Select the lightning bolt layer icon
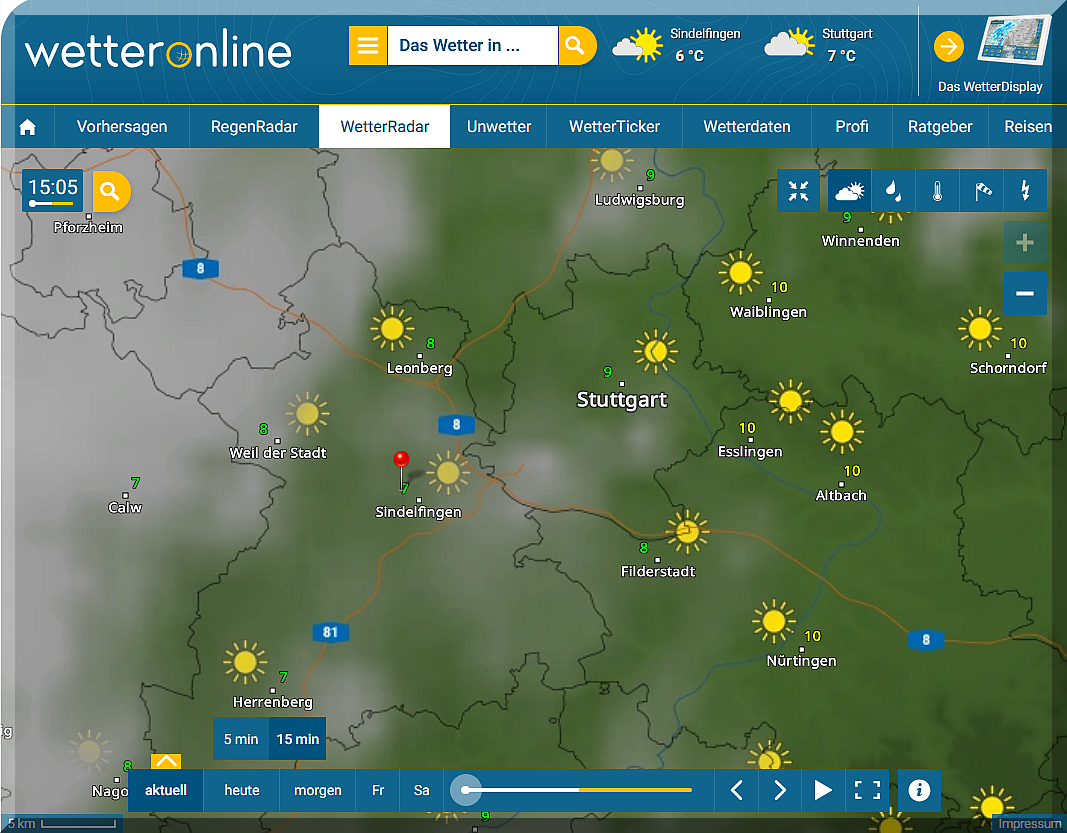Viewport: 1067px width, 833px height. pos(1025,191)
